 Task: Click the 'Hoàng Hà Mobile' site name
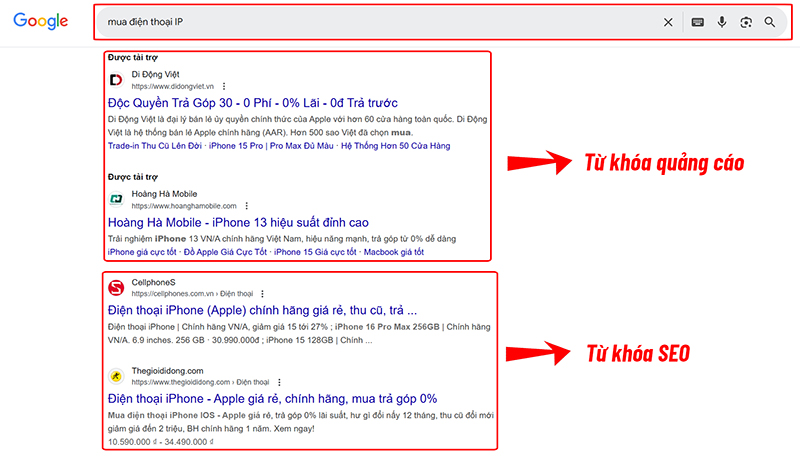click(164, 194)
